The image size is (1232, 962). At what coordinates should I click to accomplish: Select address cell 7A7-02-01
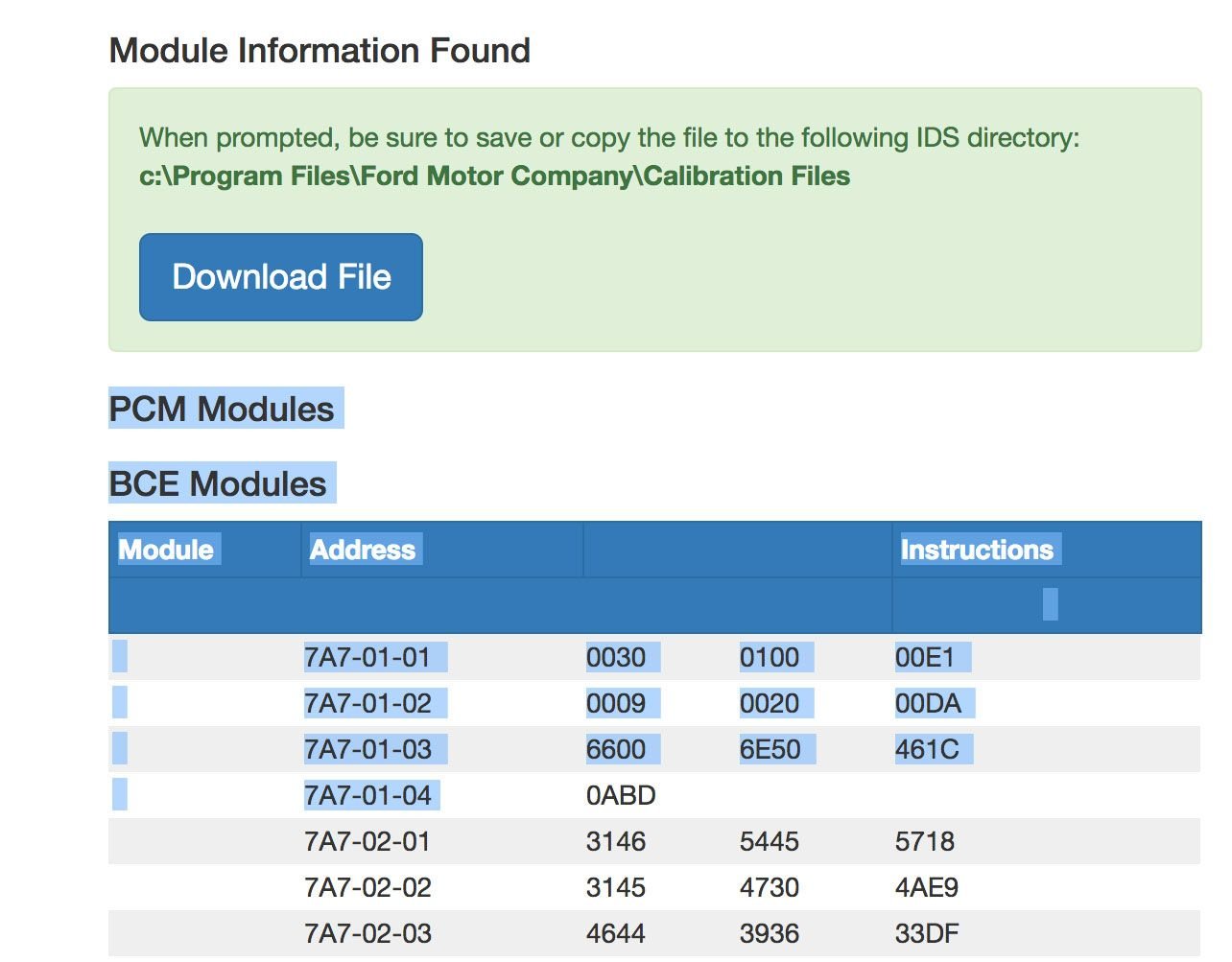367,842
